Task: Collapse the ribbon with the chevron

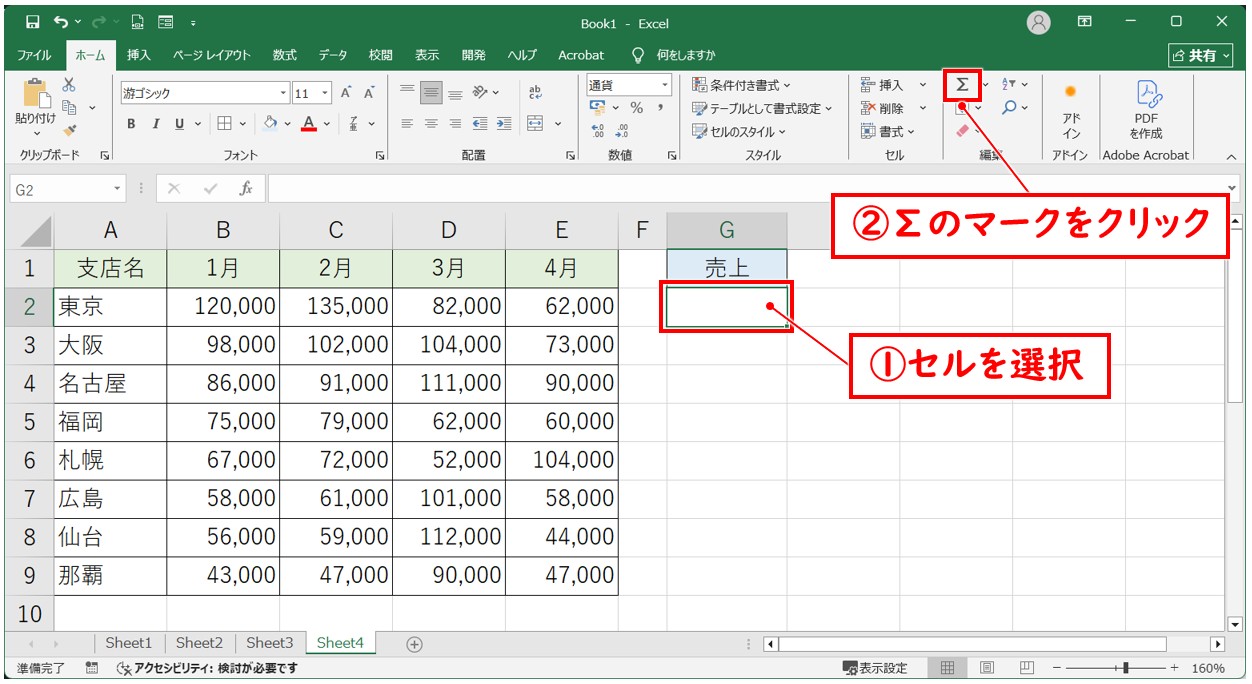Action: (1231, 156)
